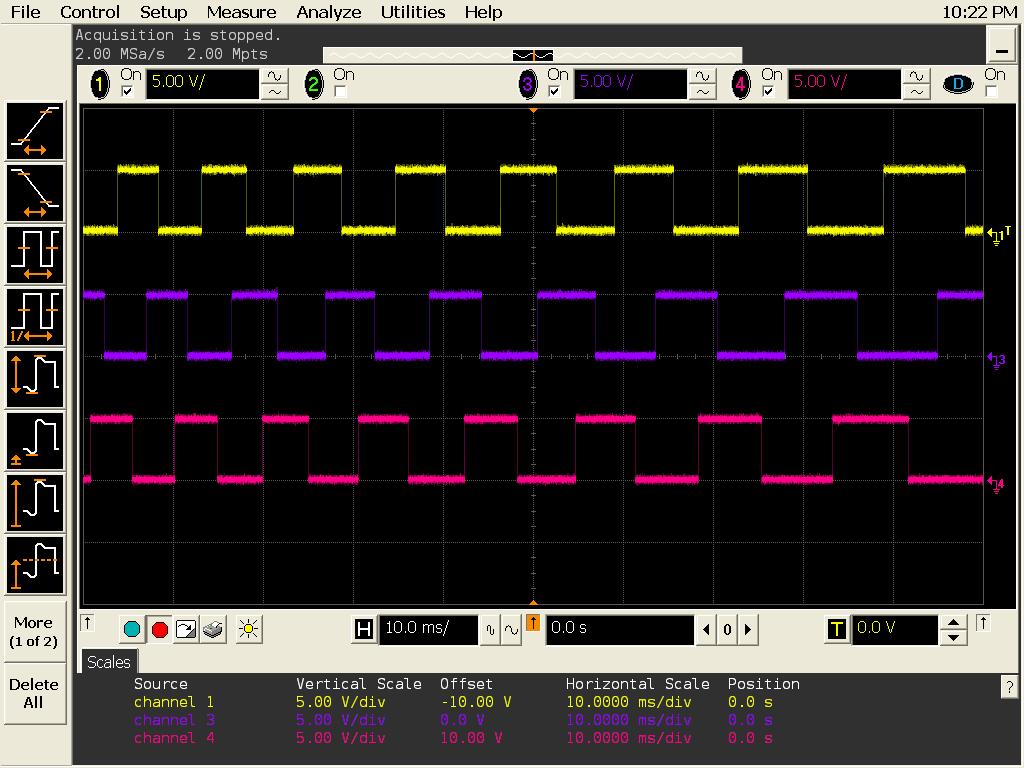This screenshot has height=768, width=1024.
Task: Open the Measure menu
Action: click(x=241, y=12)
